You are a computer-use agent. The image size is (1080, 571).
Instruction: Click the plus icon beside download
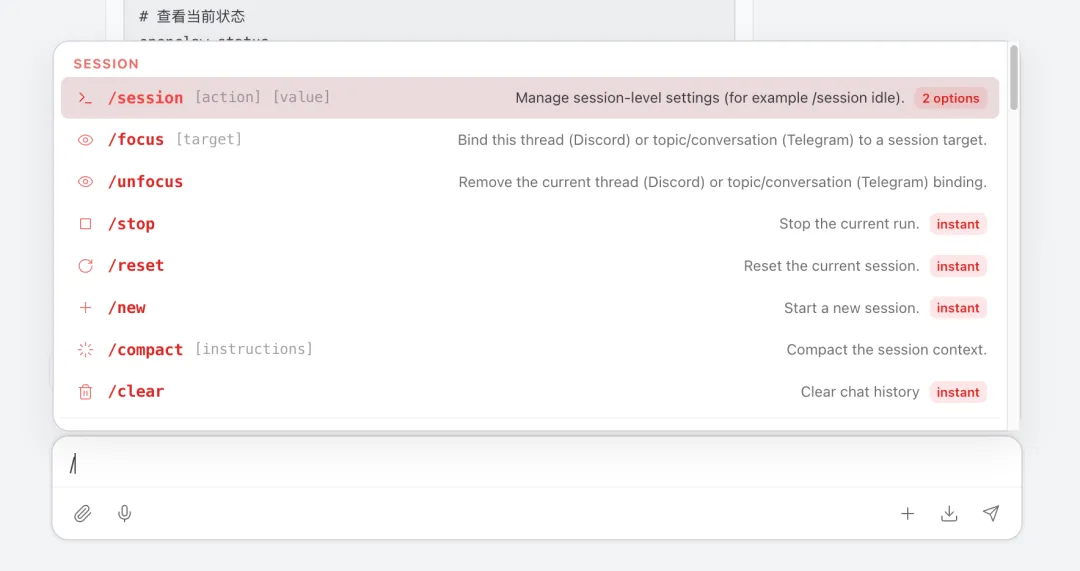pos(907,514)
